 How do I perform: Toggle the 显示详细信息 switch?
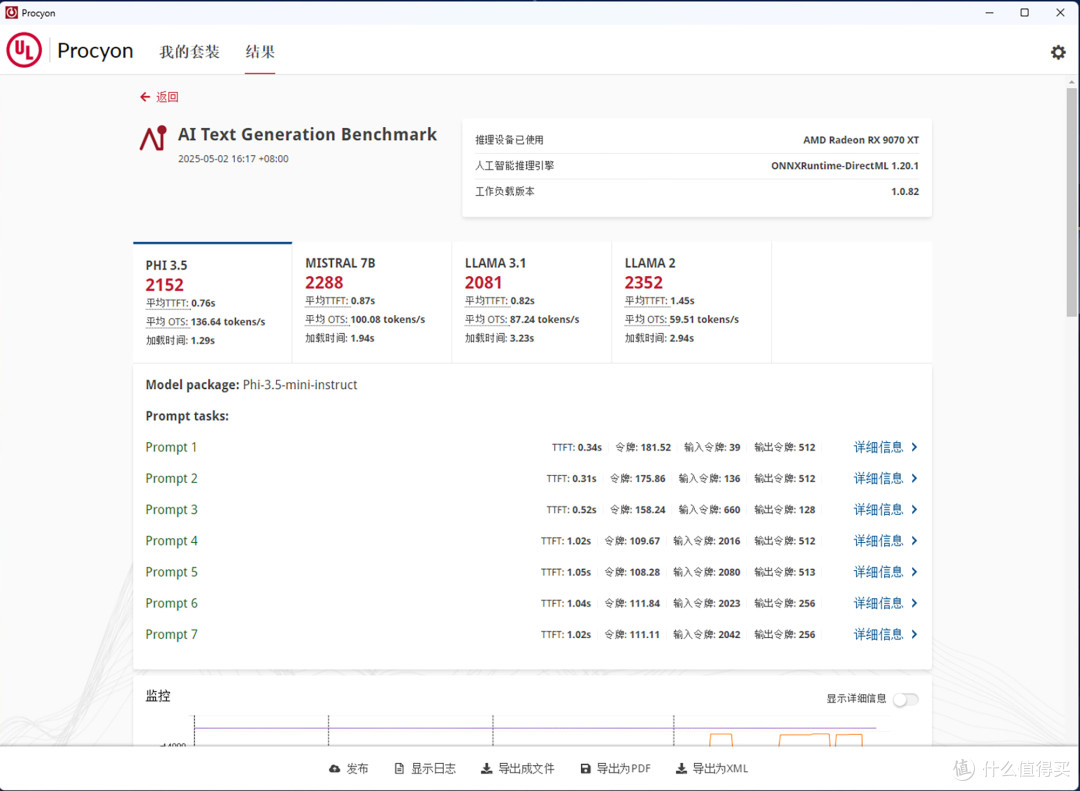[906, 699]
